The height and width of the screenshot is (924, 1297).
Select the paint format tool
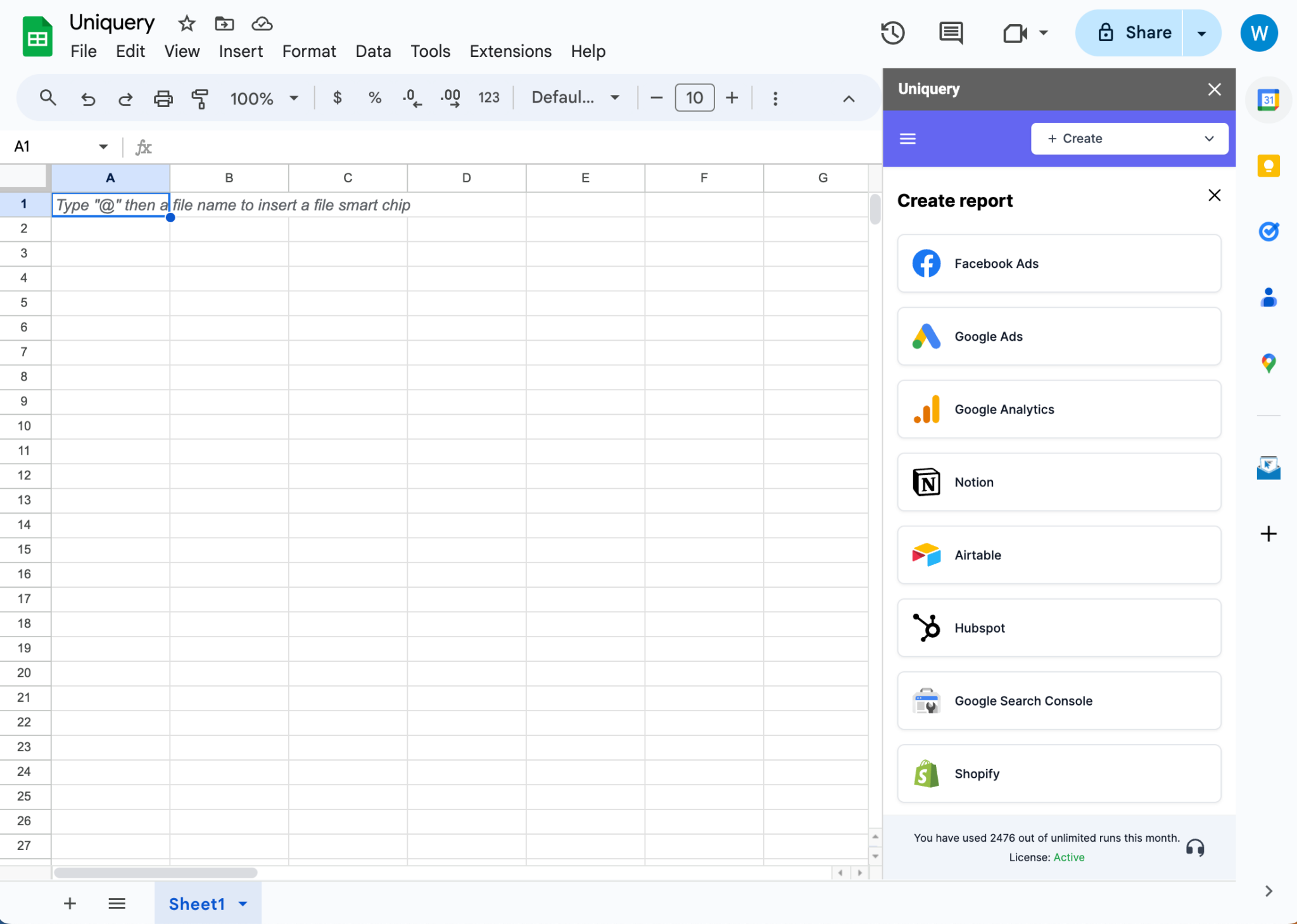(x=199, y=98)
